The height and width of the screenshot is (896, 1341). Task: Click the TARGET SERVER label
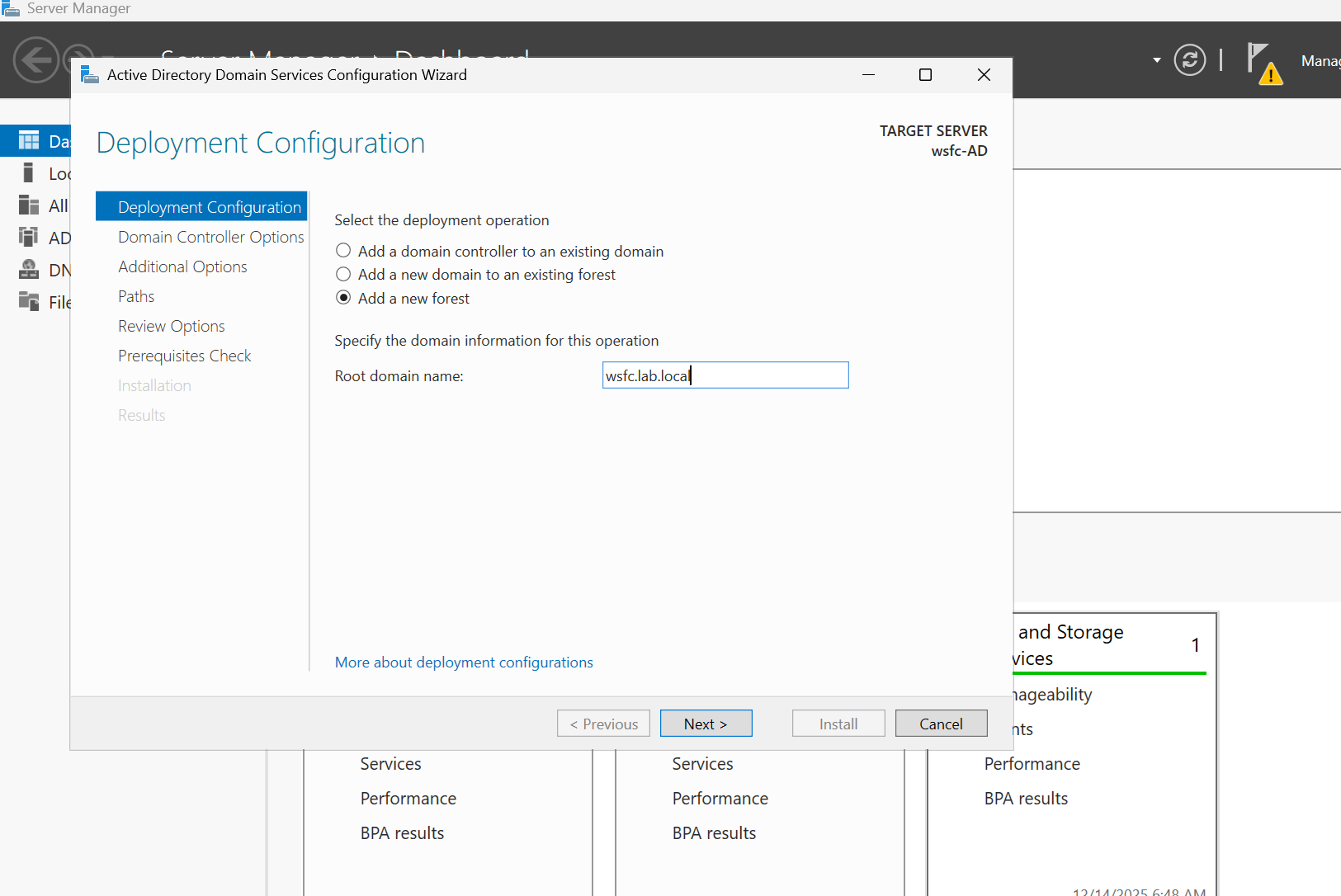[x=933, y=131]
